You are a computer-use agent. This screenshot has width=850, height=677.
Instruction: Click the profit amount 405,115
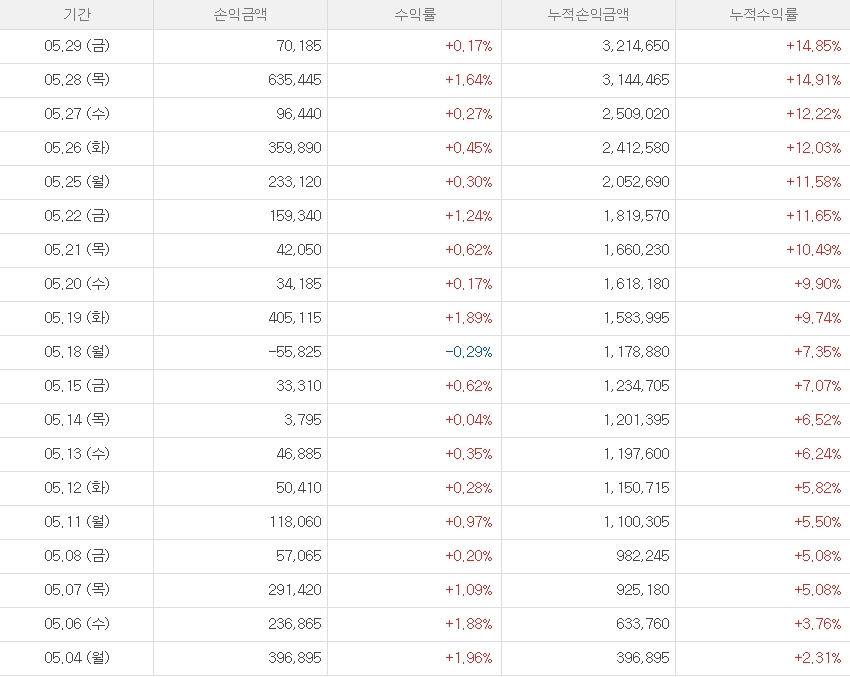pos(295,318)
